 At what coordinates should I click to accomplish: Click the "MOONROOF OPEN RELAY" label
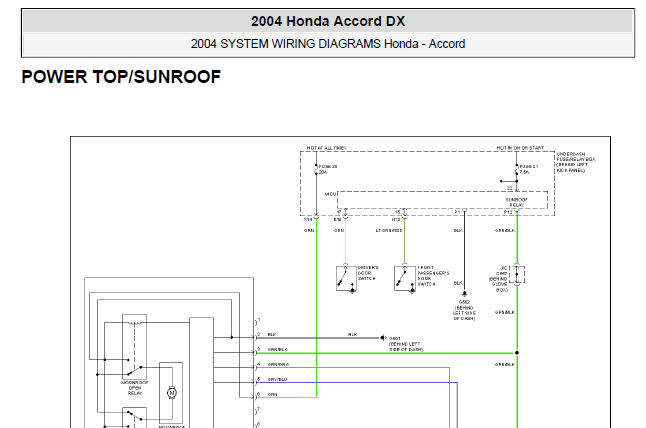135,388
